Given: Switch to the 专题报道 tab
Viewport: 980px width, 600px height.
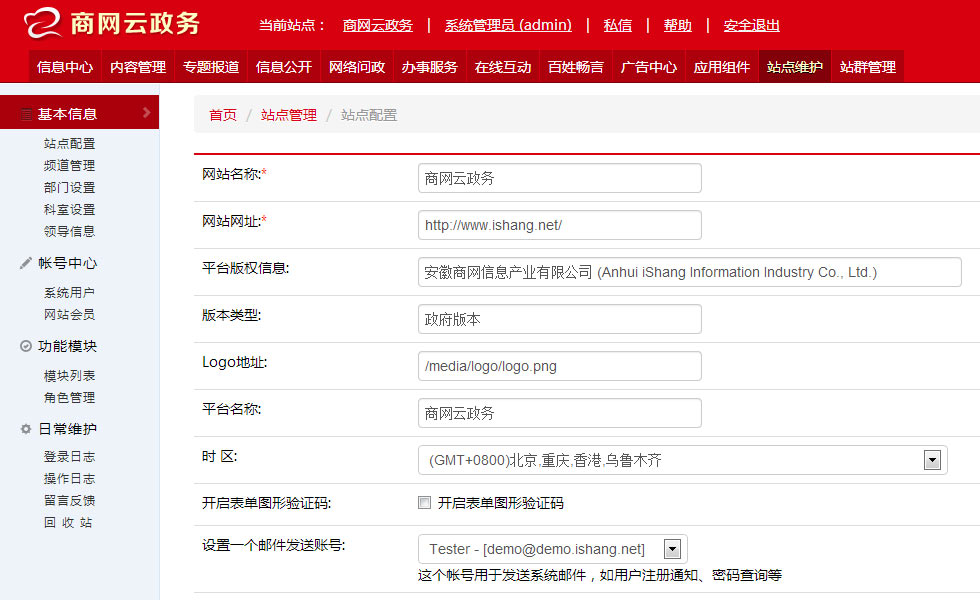Looking at the screenshot, I should coord(211,67).
